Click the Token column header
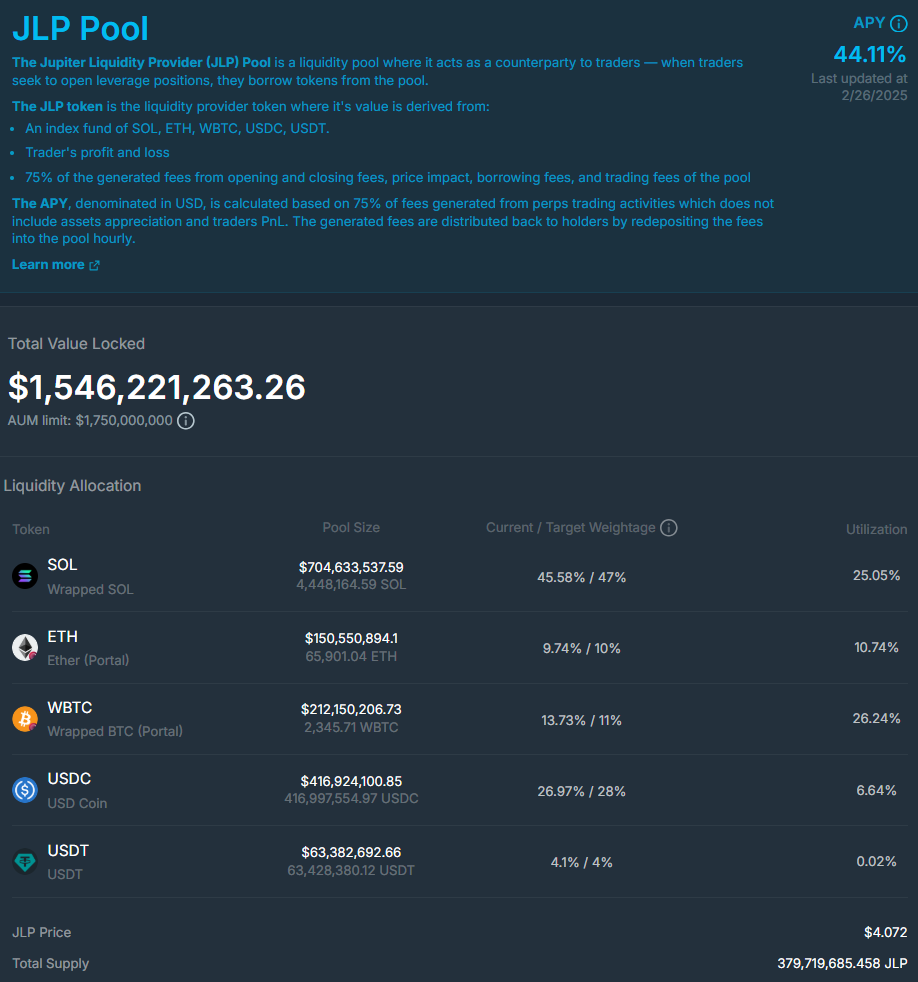This screenshot has width=918, height=982. click(x=31, y=530)
